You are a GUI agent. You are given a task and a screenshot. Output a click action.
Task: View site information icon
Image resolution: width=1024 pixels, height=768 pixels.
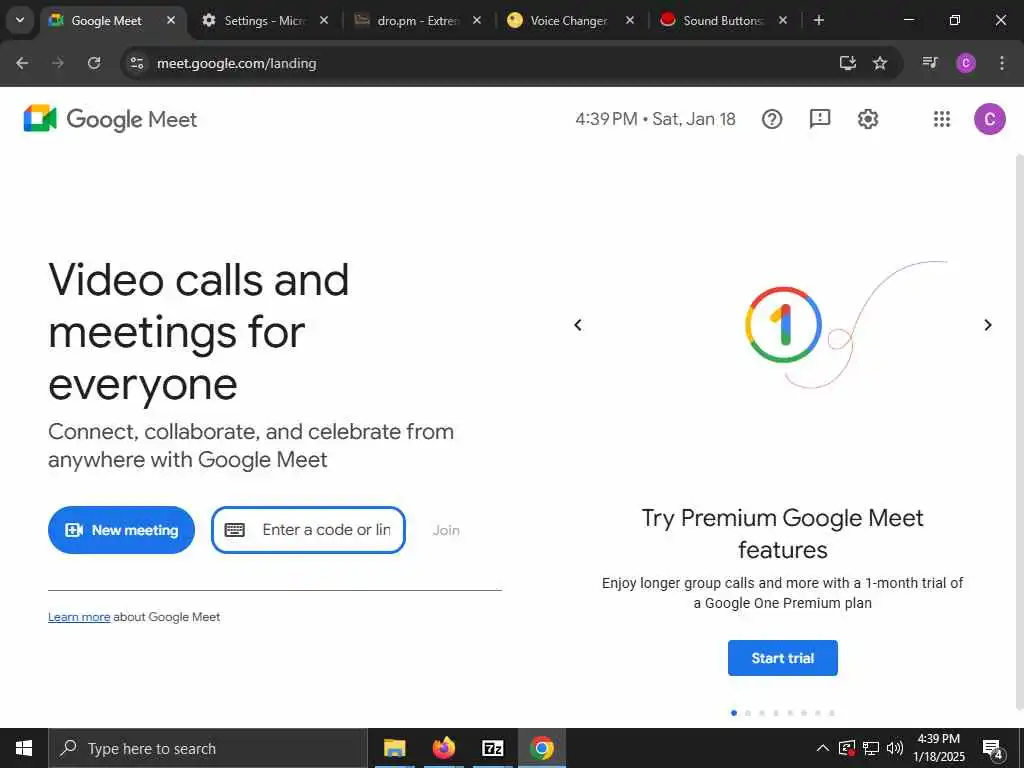[136, 63]
